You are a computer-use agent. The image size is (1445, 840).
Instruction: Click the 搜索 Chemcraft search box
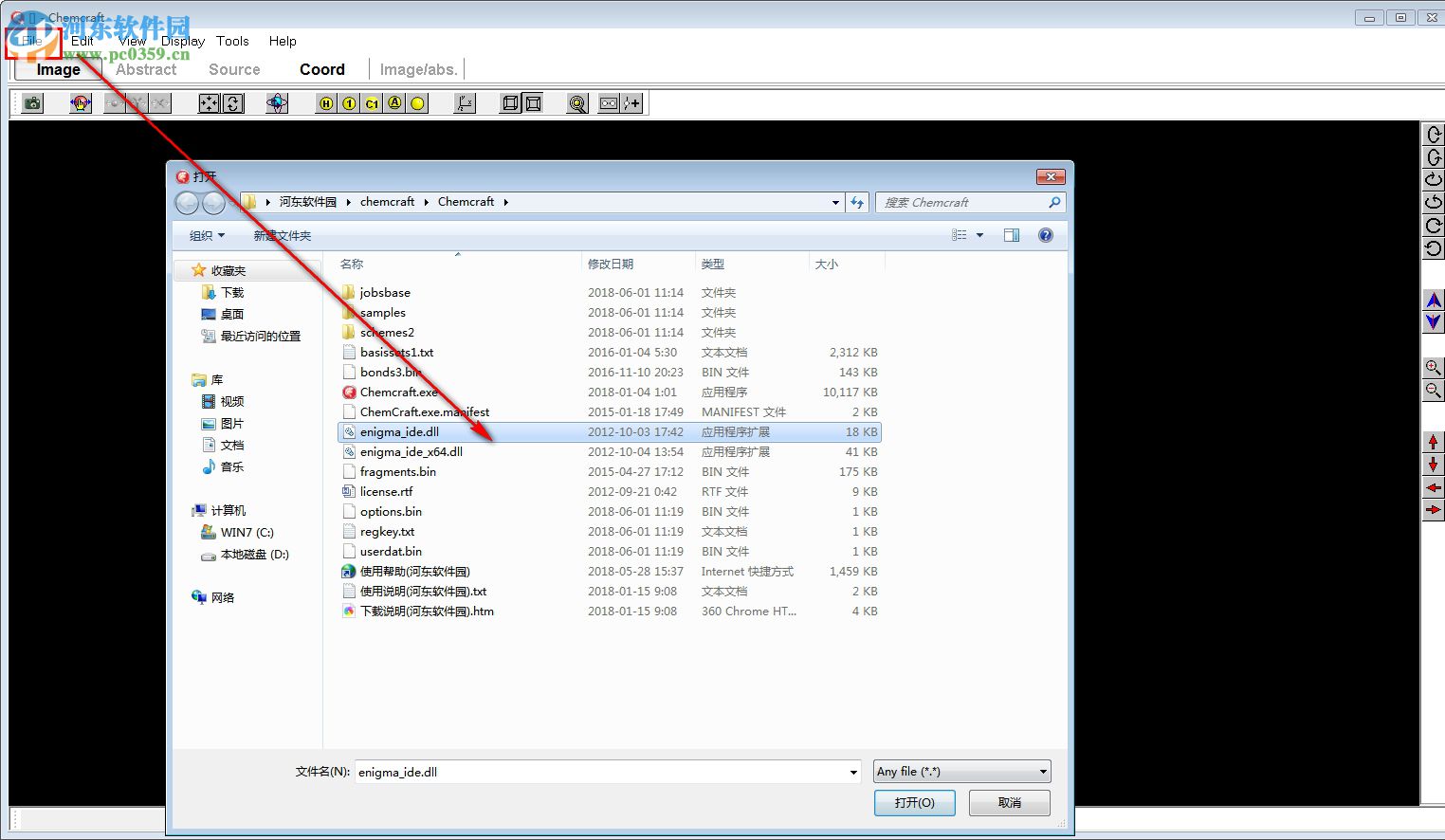pyautogui.click(x=970, y=202)
